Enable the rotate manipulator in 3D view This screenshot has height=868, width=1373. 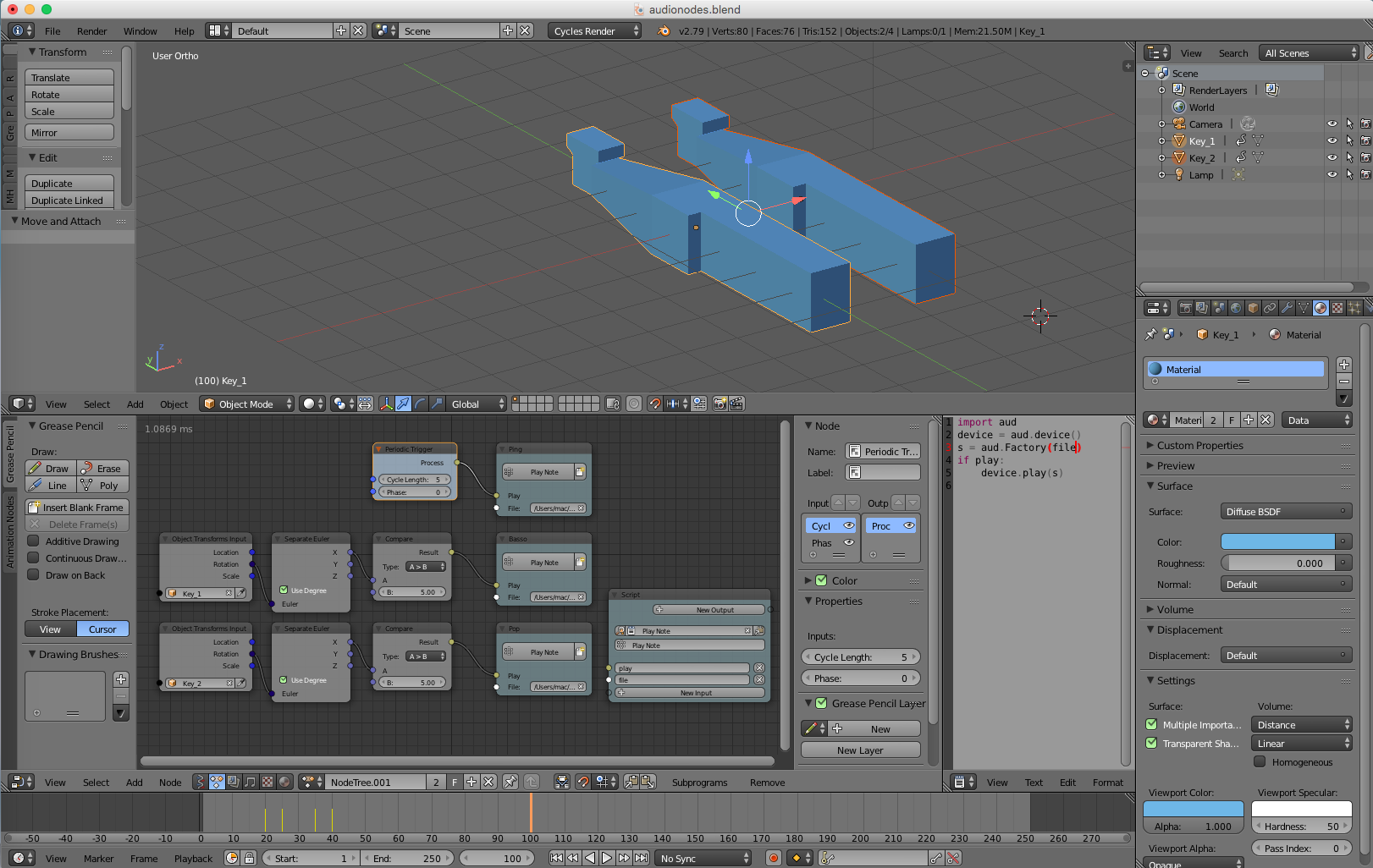click(421, 404)
